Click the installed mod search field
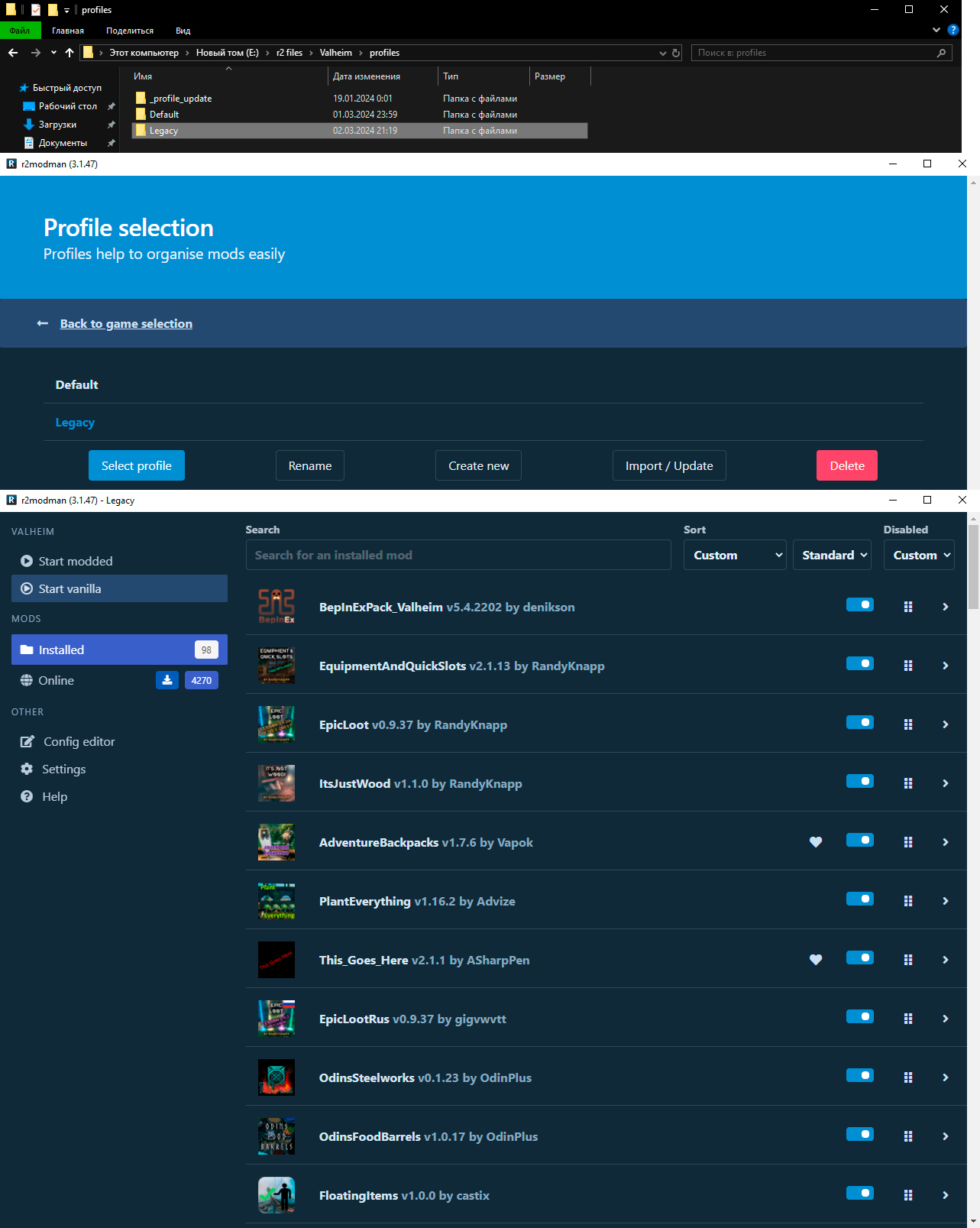 tap(458, 555)
